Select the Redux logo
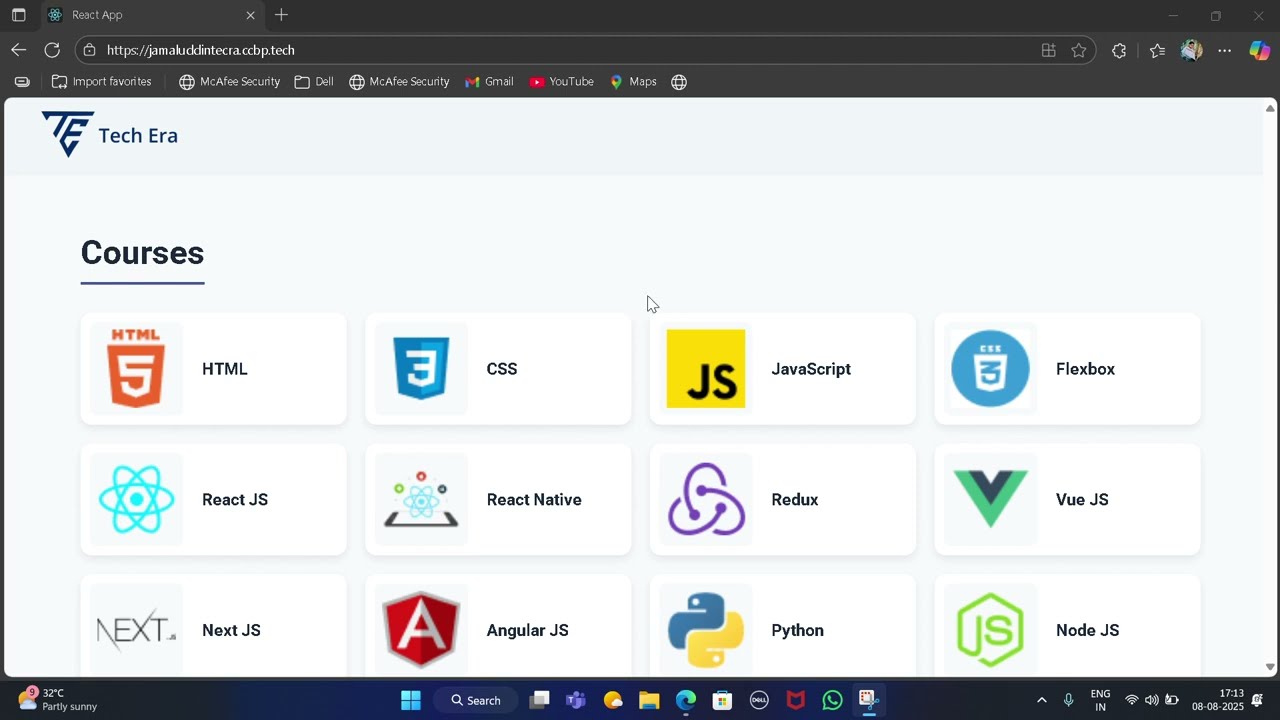The width and height of the screenshot is (1280, 720). (x=706, y=499)
